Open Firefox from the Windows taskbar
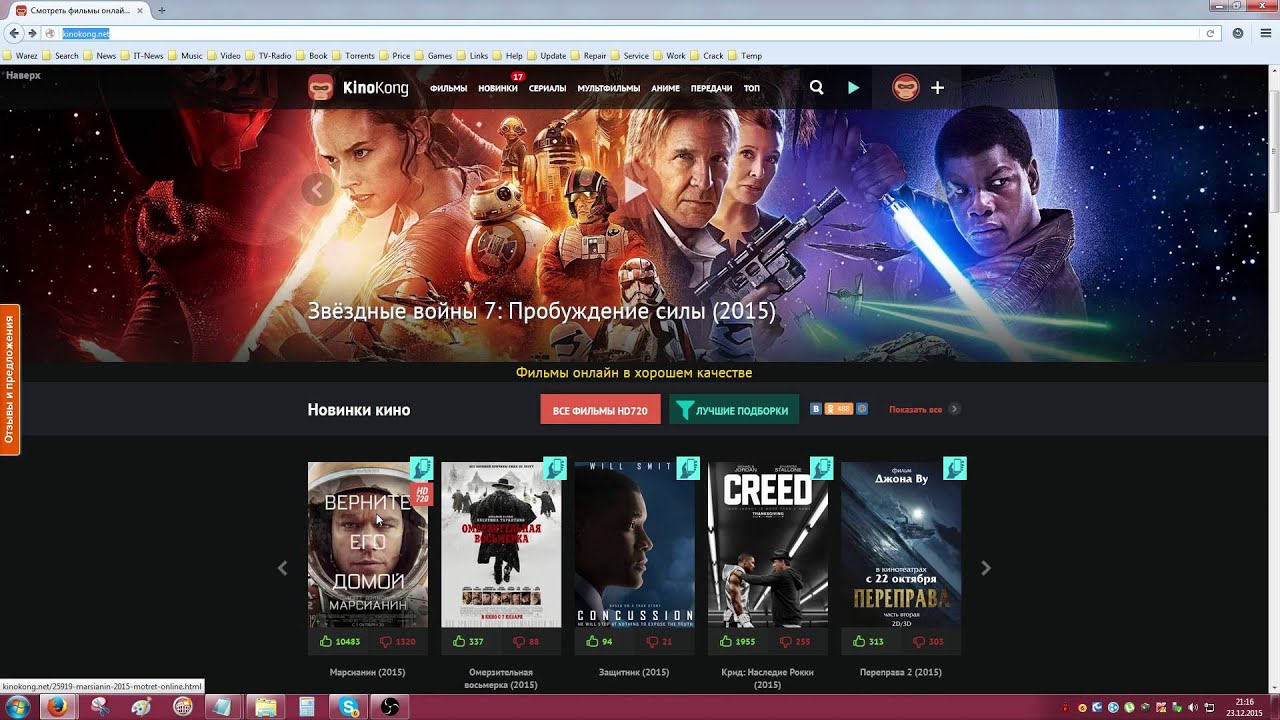This screenshot has height=720, width=1280. 57,707
